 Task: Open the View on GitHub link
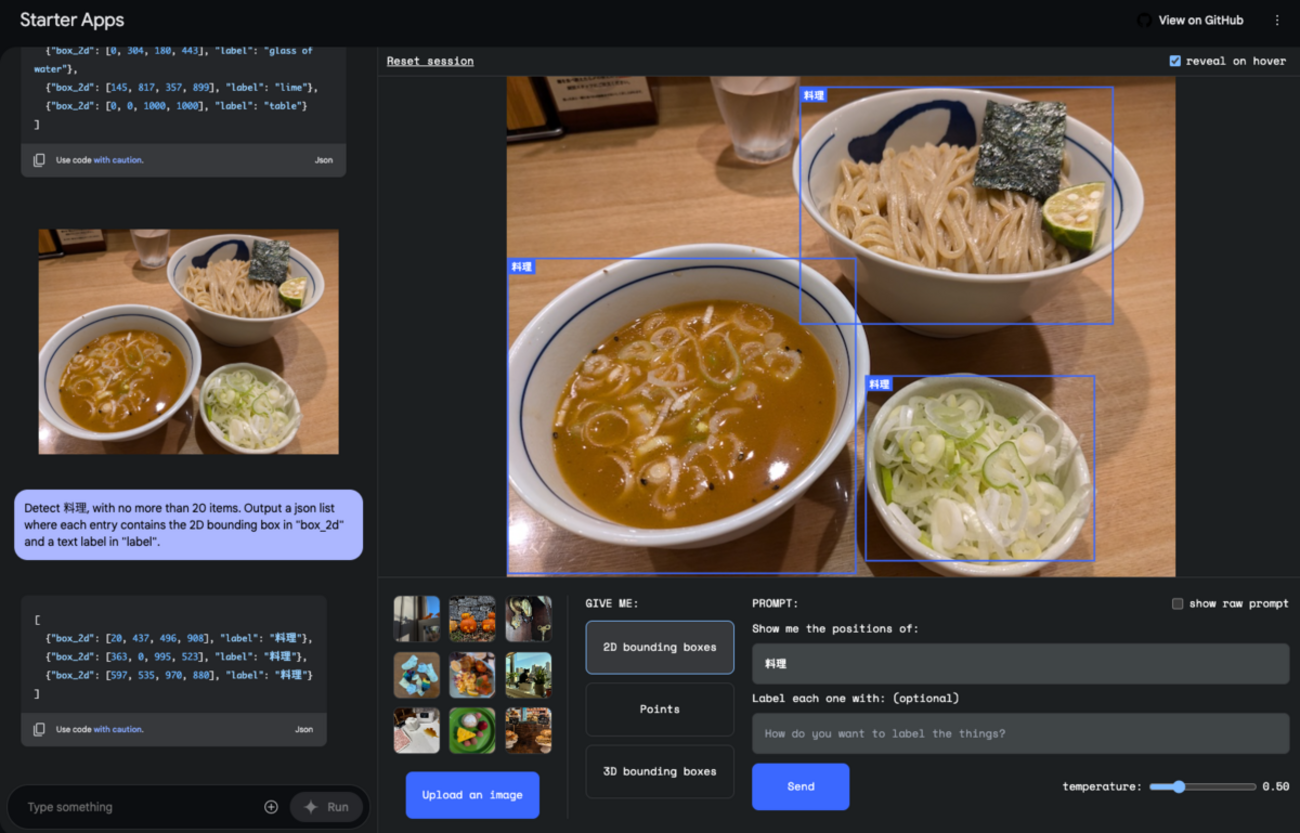(x=1191, y=20)
